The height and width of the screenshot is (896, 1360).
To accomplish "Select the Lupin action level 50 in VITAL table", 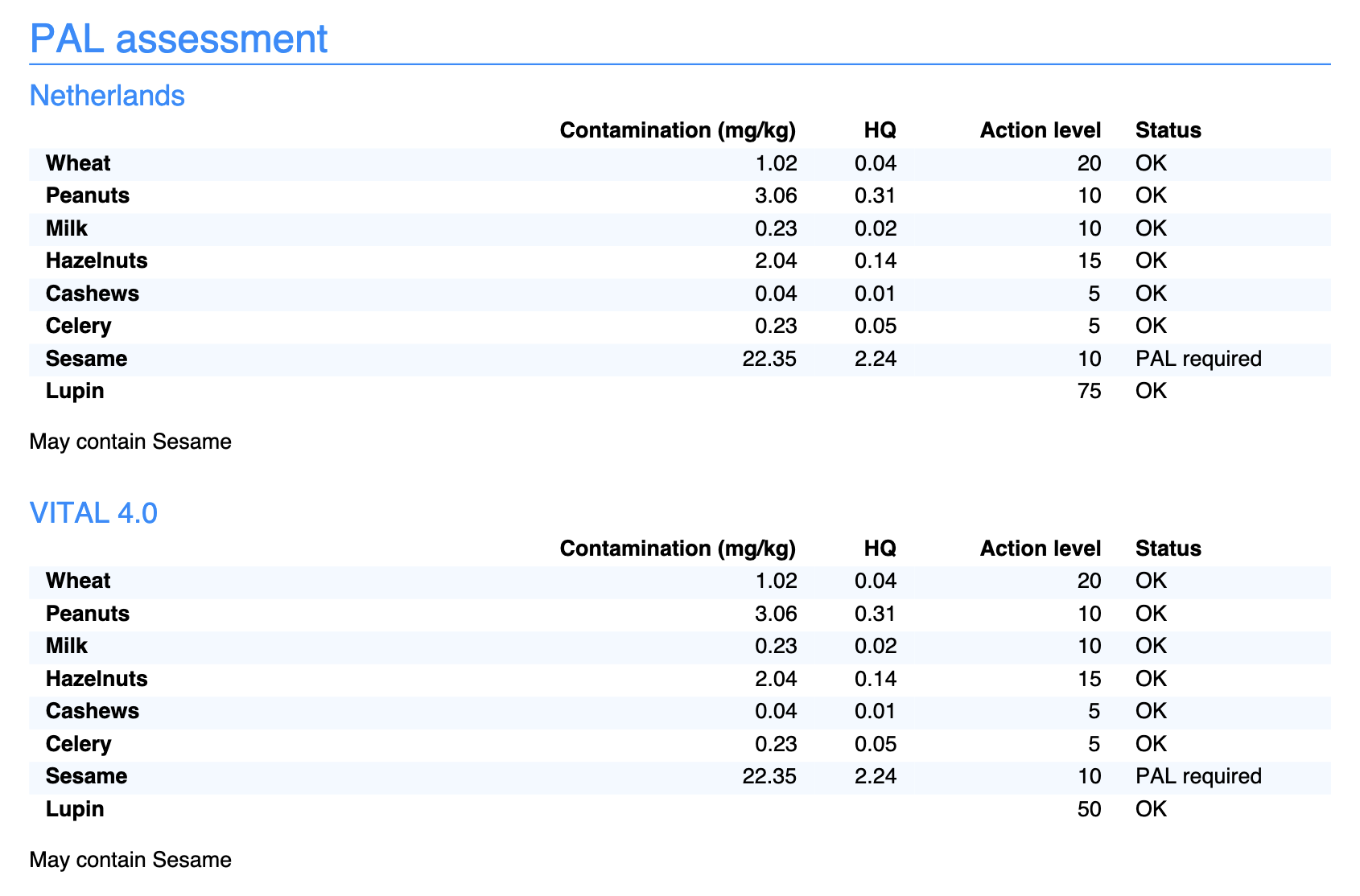I will (1091, 809).
